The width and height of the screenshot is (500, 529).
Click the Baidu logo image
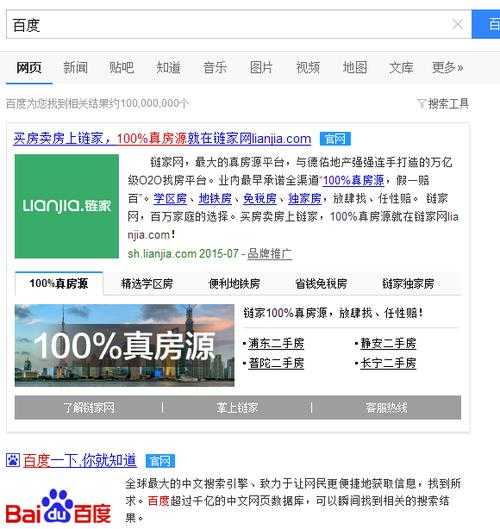point(58,506)
